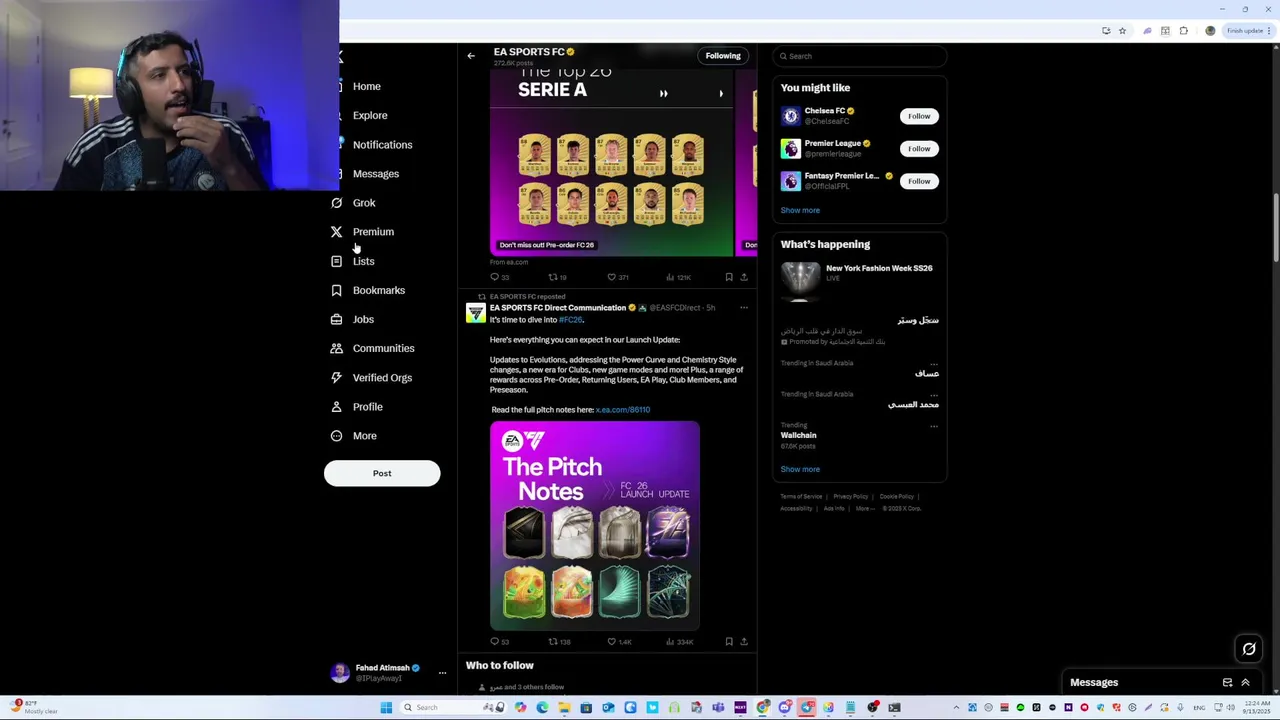Open Terms of Service footer link
This screenshot has width=1280, height=720.
click(x=801, y=497)
